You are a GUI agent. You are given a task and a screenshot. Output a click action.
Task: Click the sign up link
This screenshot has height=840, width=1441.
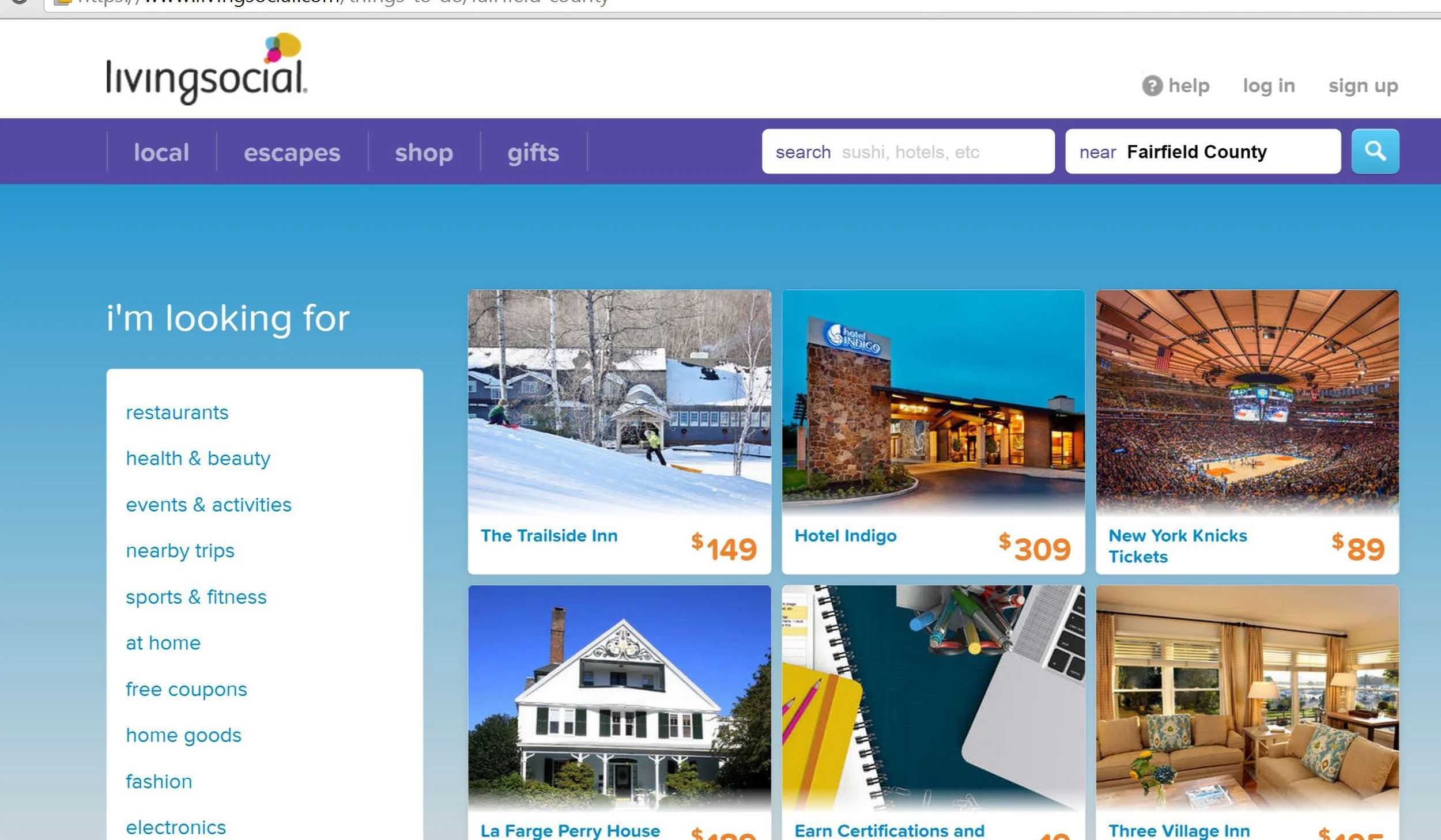tap(1363, 86)
